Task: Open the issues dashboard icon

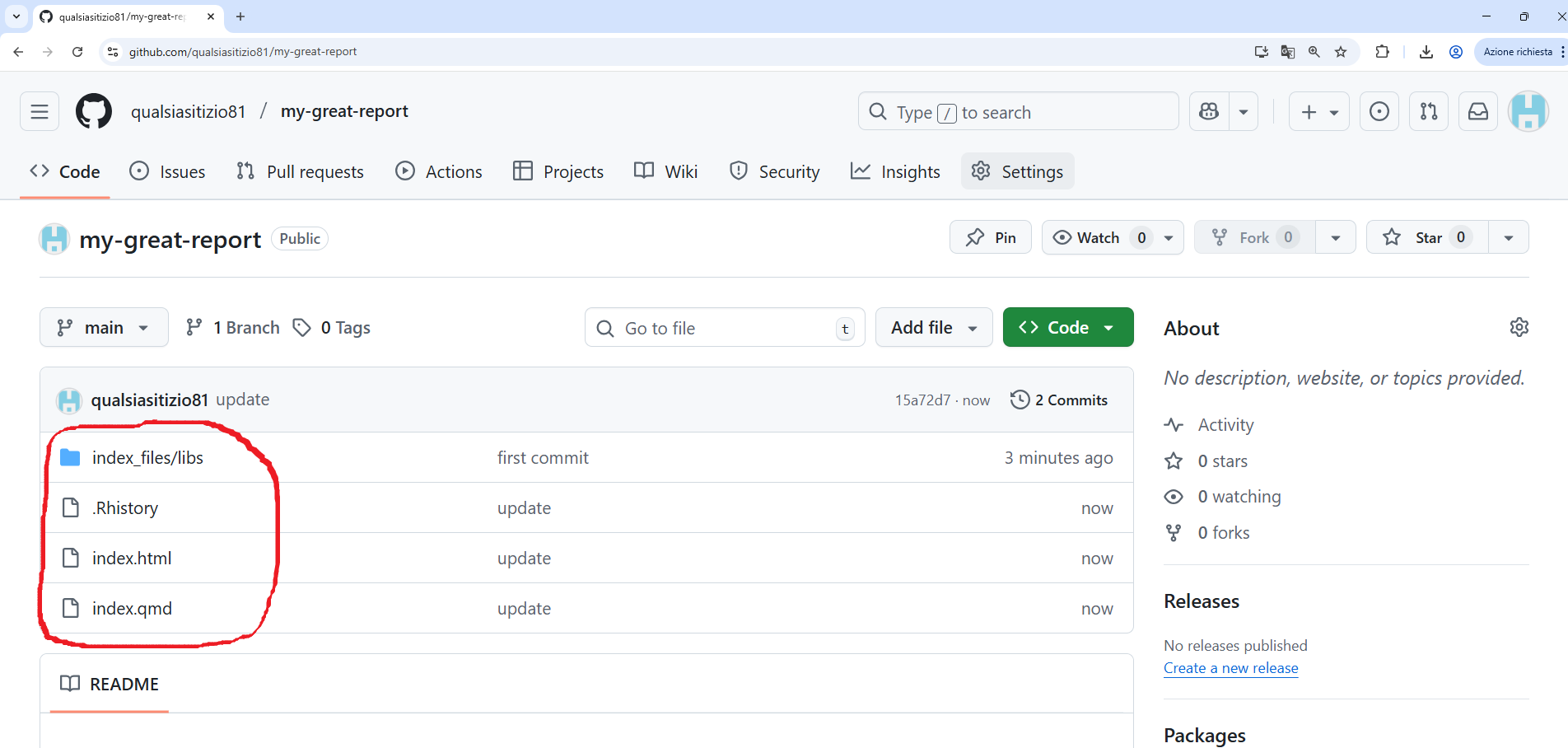Action: 1379,111
